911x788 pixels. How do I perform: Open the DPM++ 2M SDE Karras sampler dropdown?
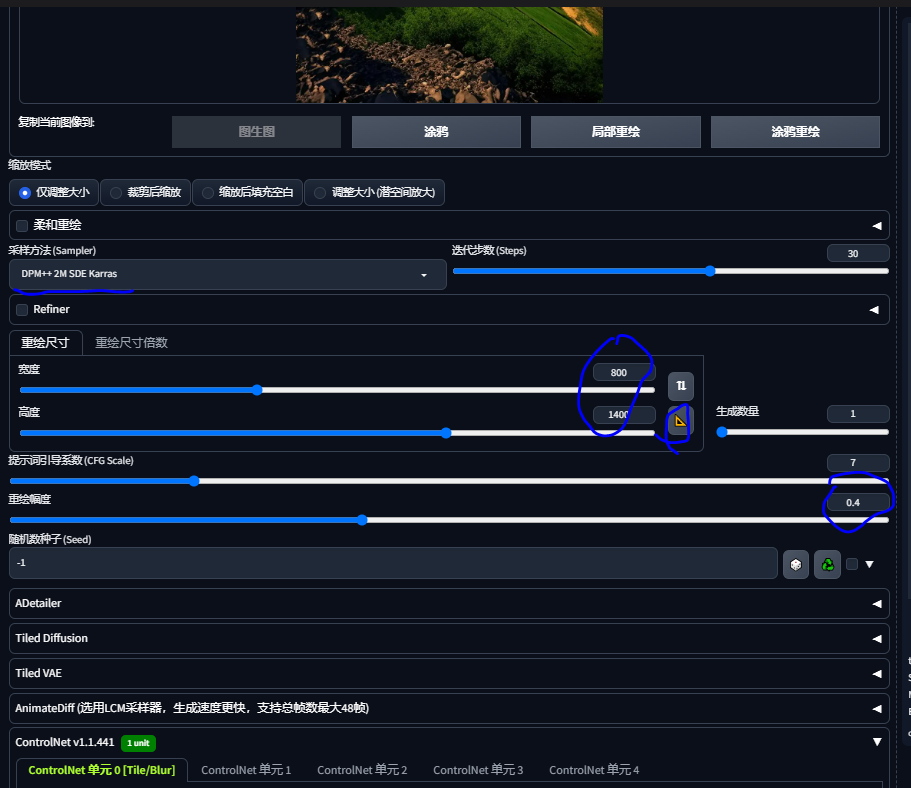click(x=227, y=274)
